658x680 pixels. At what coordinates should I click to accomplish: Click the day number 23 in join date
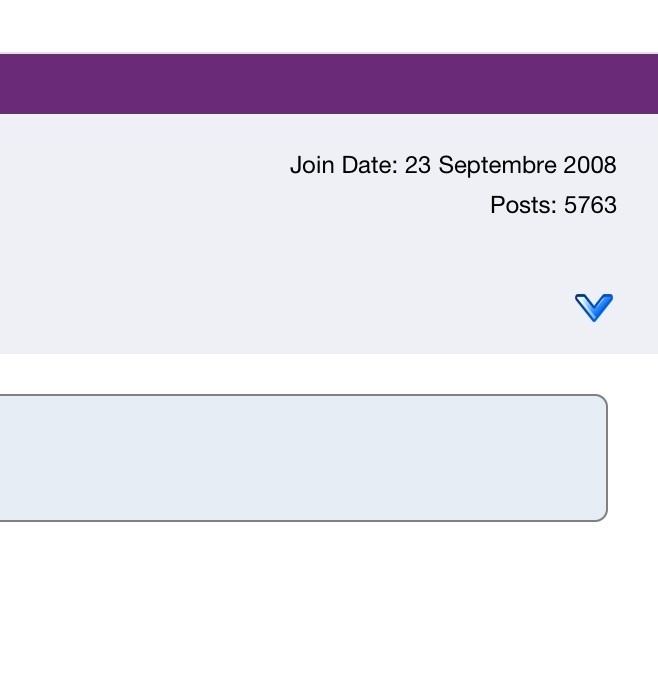[417, 165]
